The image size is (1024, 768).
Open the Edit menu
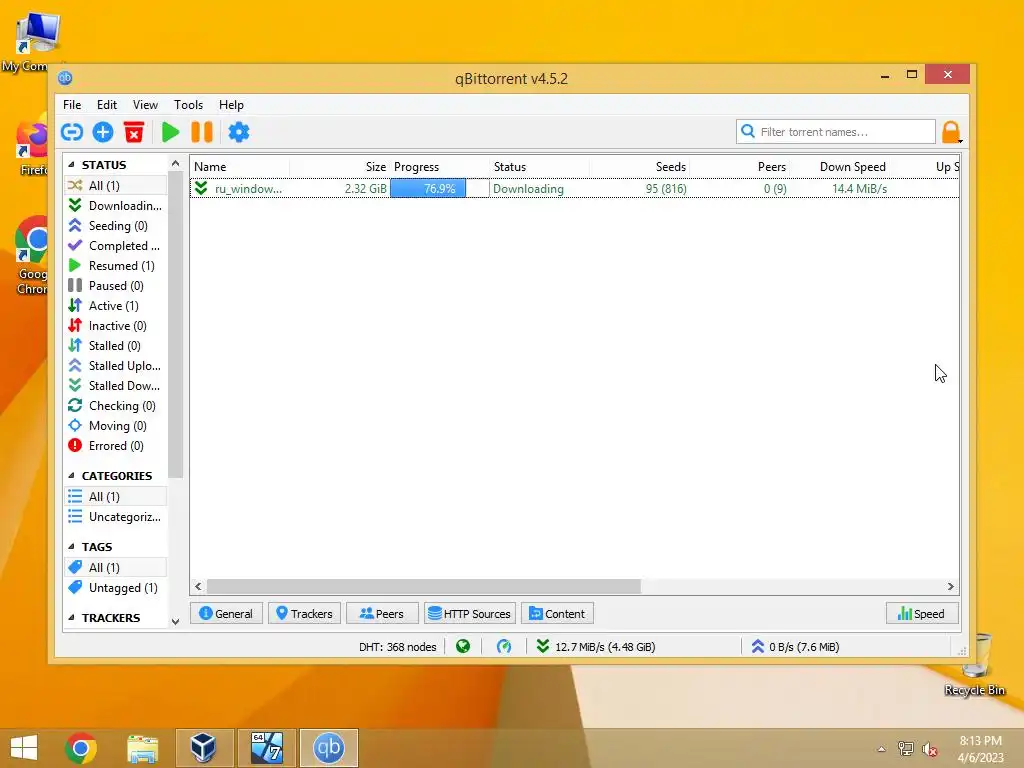(x=106, y=104)
